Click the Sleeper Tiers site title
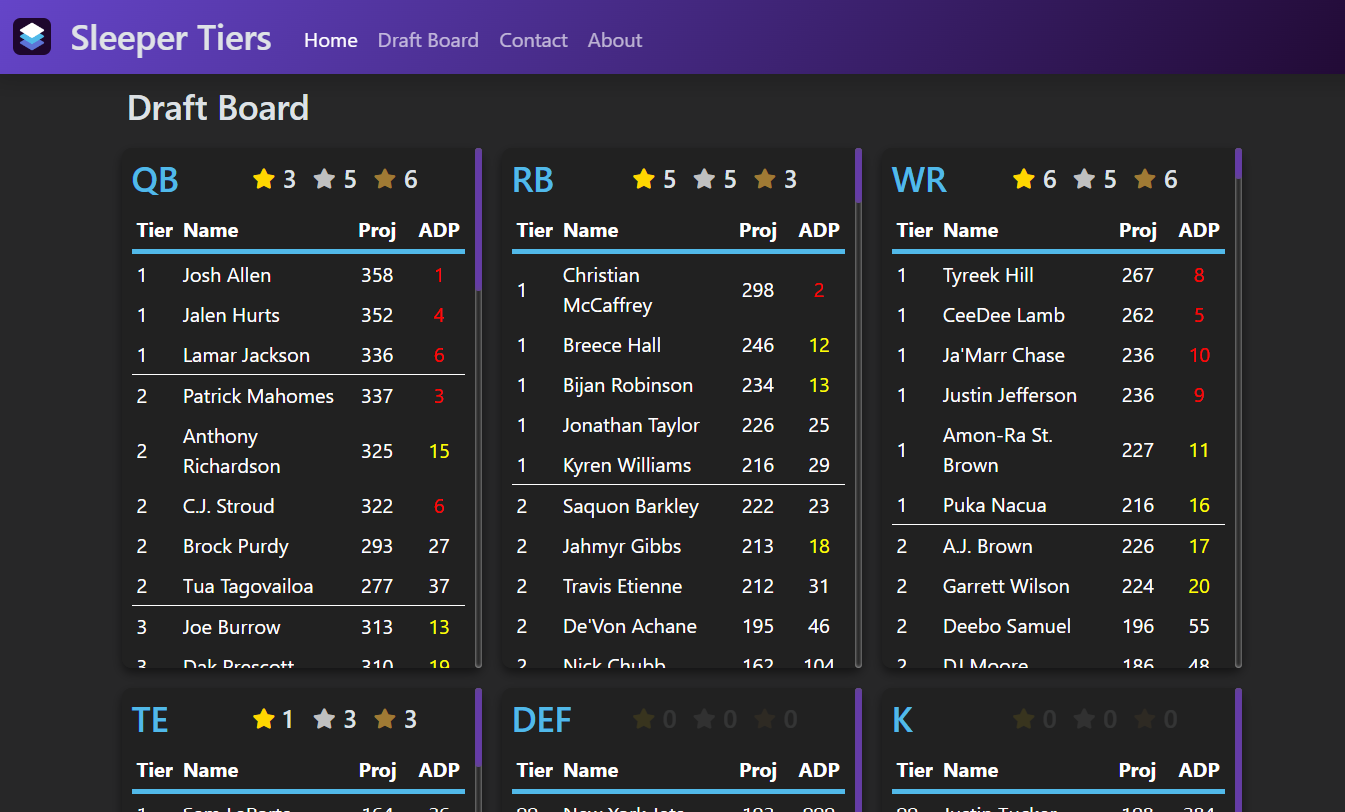1345x812 pixels. [x=171, y=38]
